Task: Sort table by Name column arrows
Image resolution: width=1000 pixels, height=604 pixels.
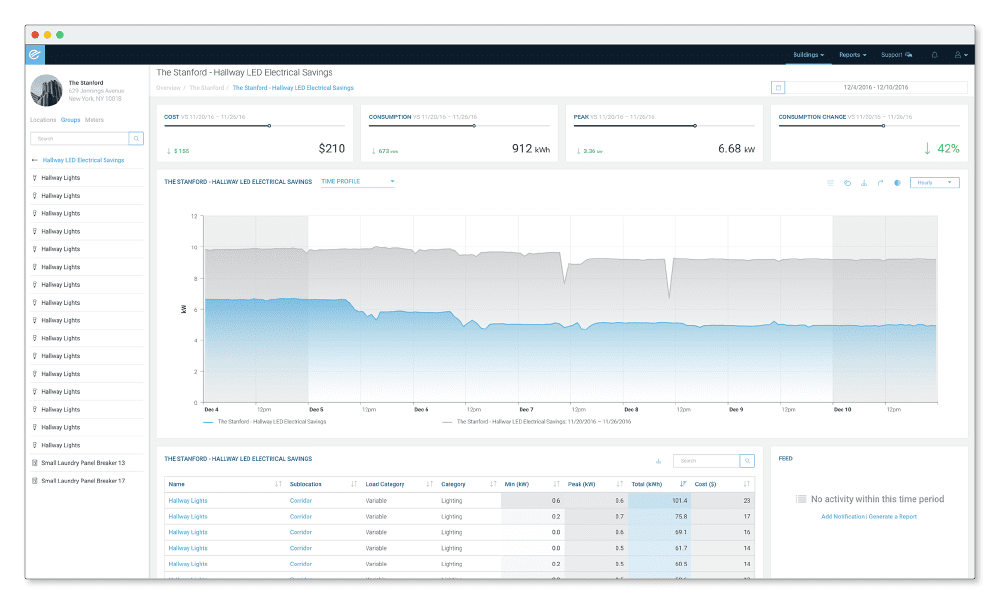Action: pos(278,484)
